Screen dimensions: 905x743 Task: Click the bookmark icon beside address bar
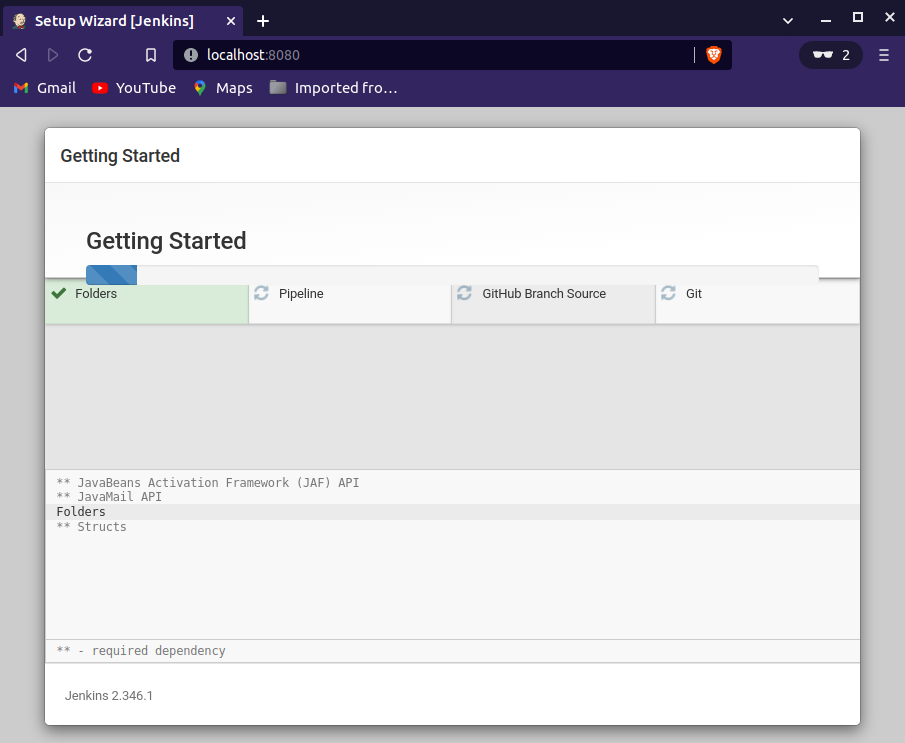(x=151, y=55)
